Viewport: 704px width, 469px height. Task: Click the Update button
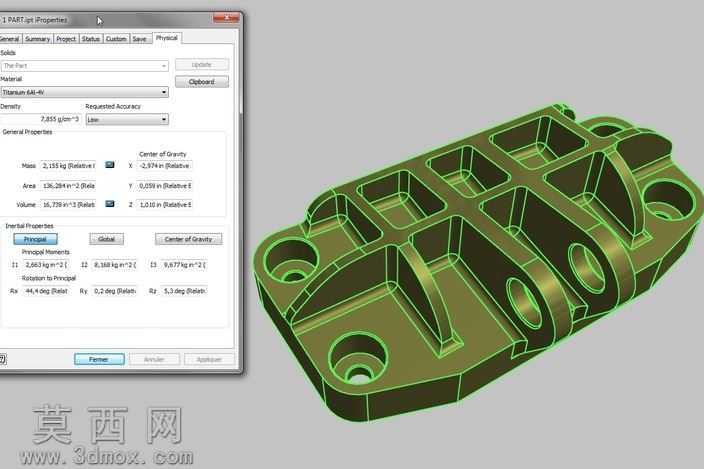(x=202, y=65)
